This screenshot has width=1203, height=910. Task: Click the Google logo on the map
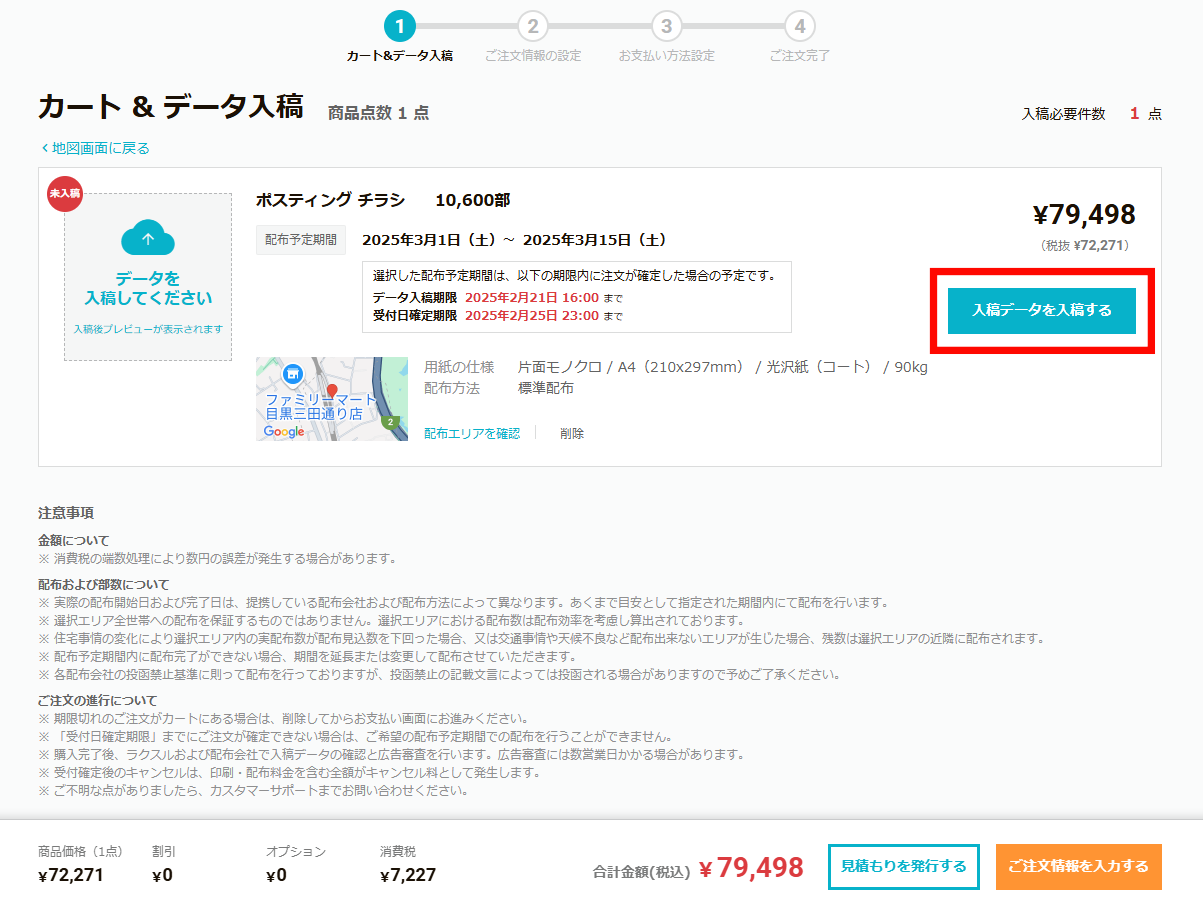pos(284,432)
